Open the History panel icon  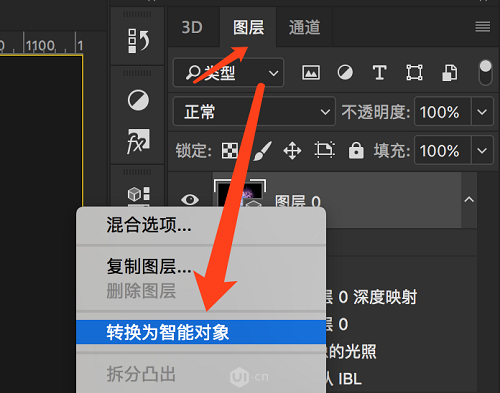tap(138, 41)
